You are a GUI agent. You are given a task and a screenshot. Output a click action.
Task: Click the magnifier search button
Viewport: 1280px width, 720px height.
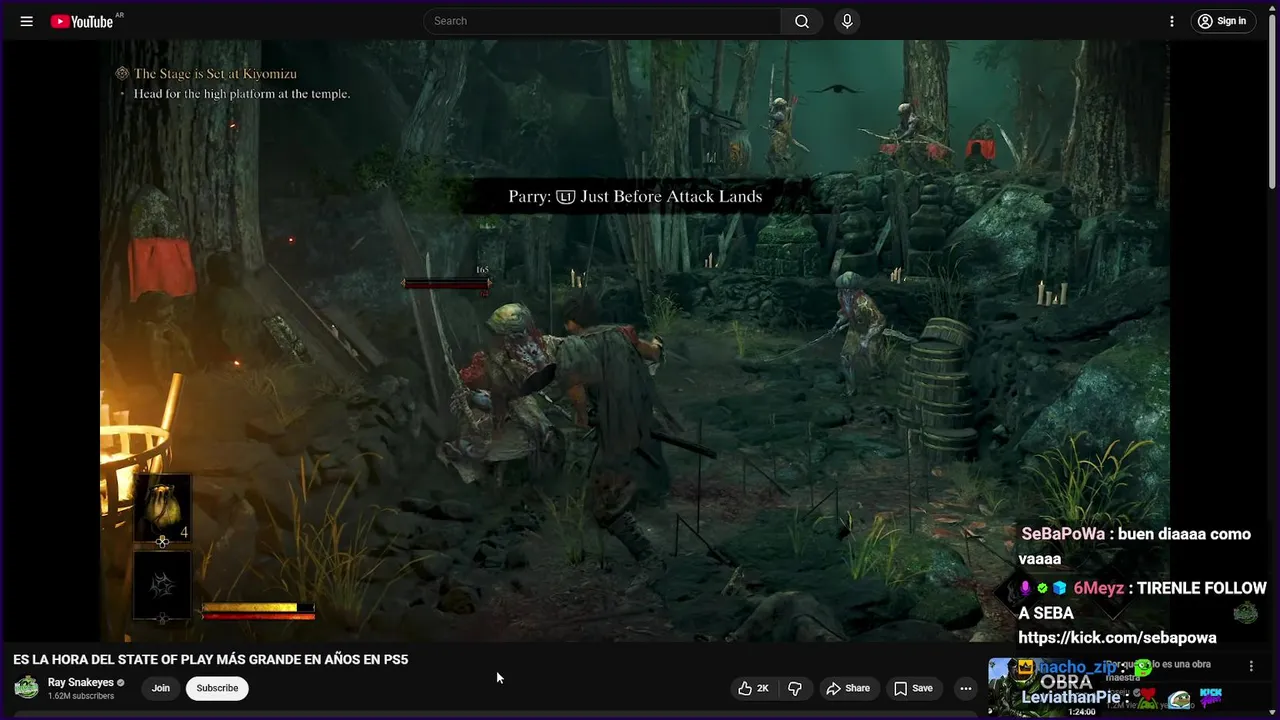(802, 21)
